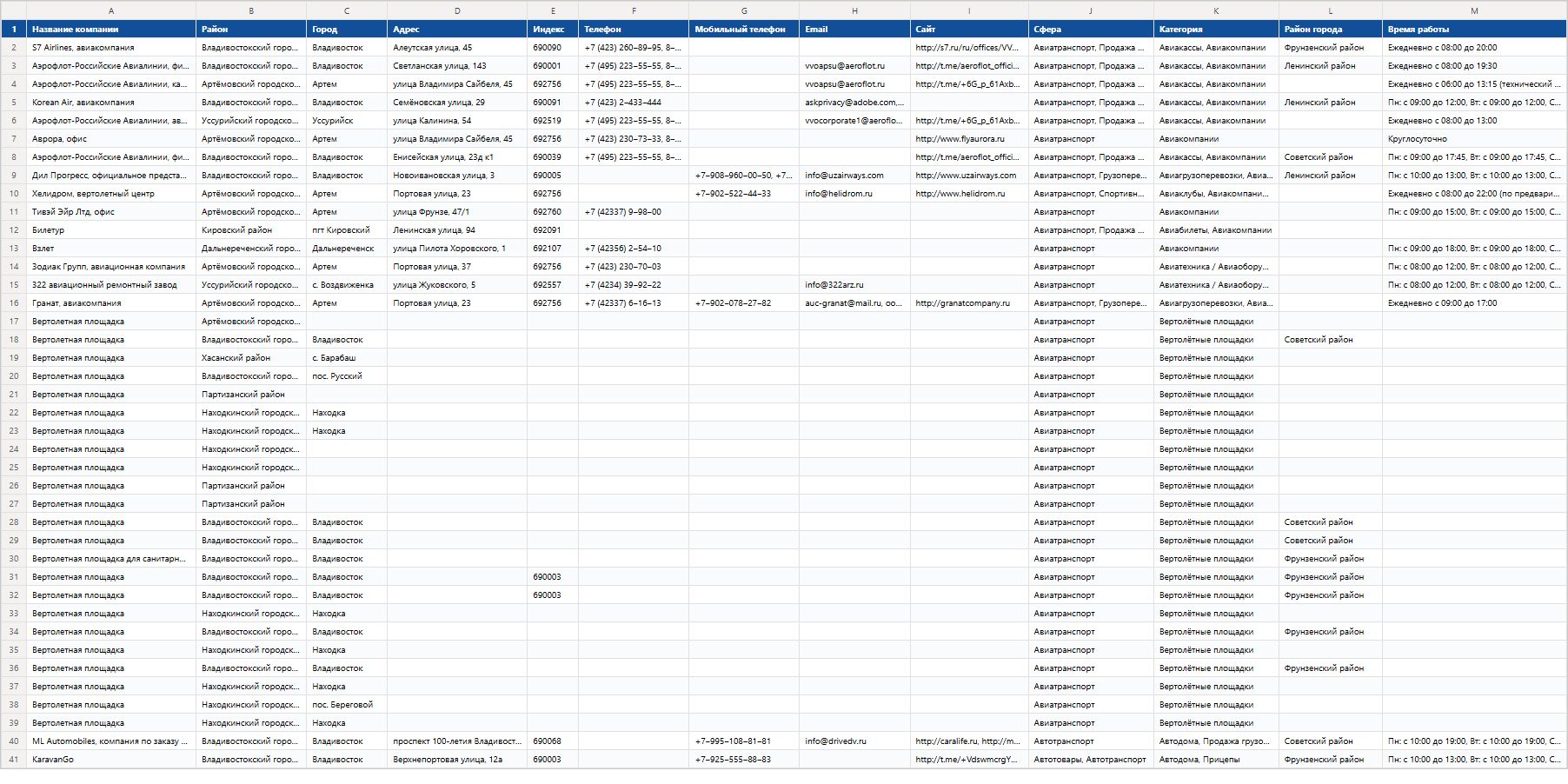Screen dimensions: 1568x784
Task: Select the 'Korean Air, авиакомпания' cell
Action: pos(111,103)
